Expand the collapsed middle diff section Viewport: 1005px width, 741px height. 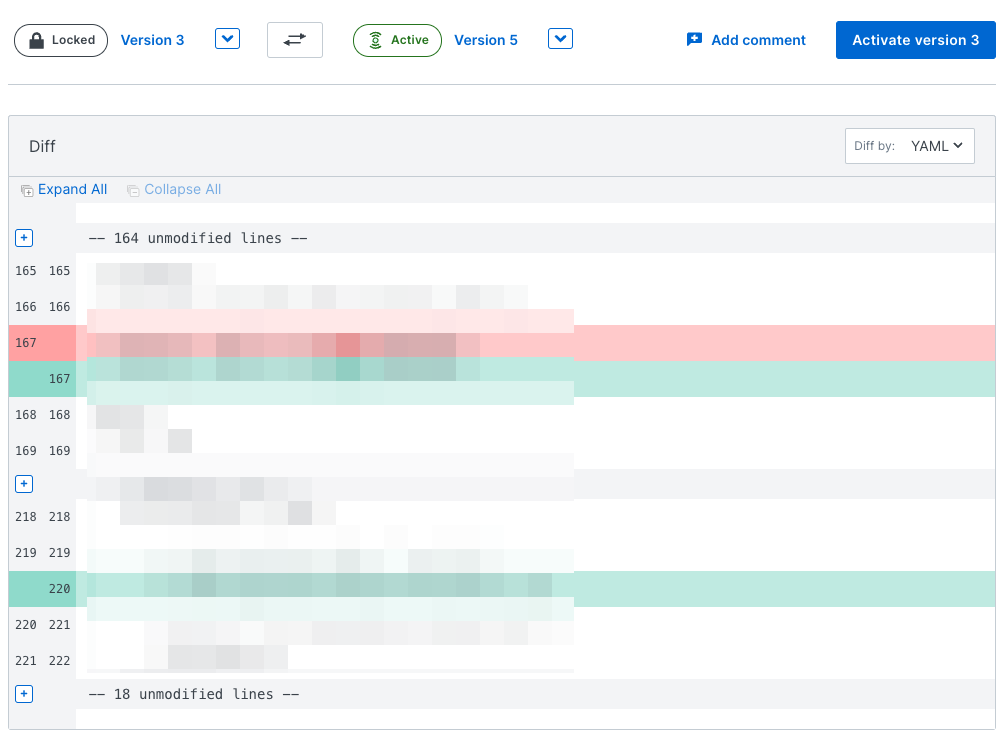pos(25,484)
